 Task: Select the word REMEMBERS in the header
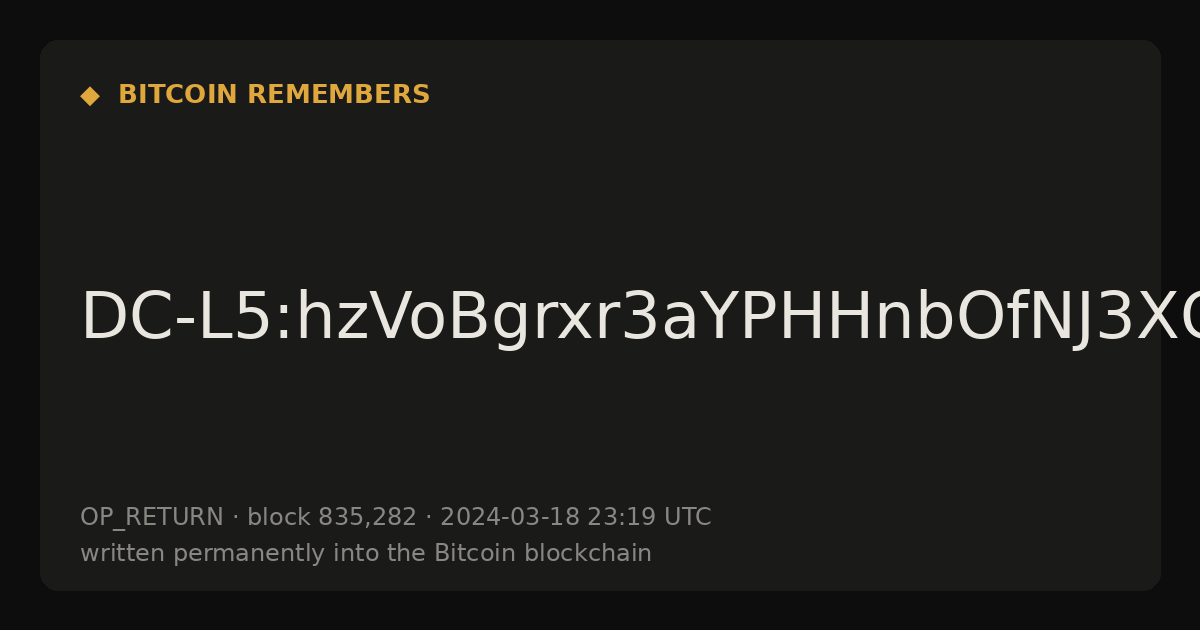[x=338, y=95]
